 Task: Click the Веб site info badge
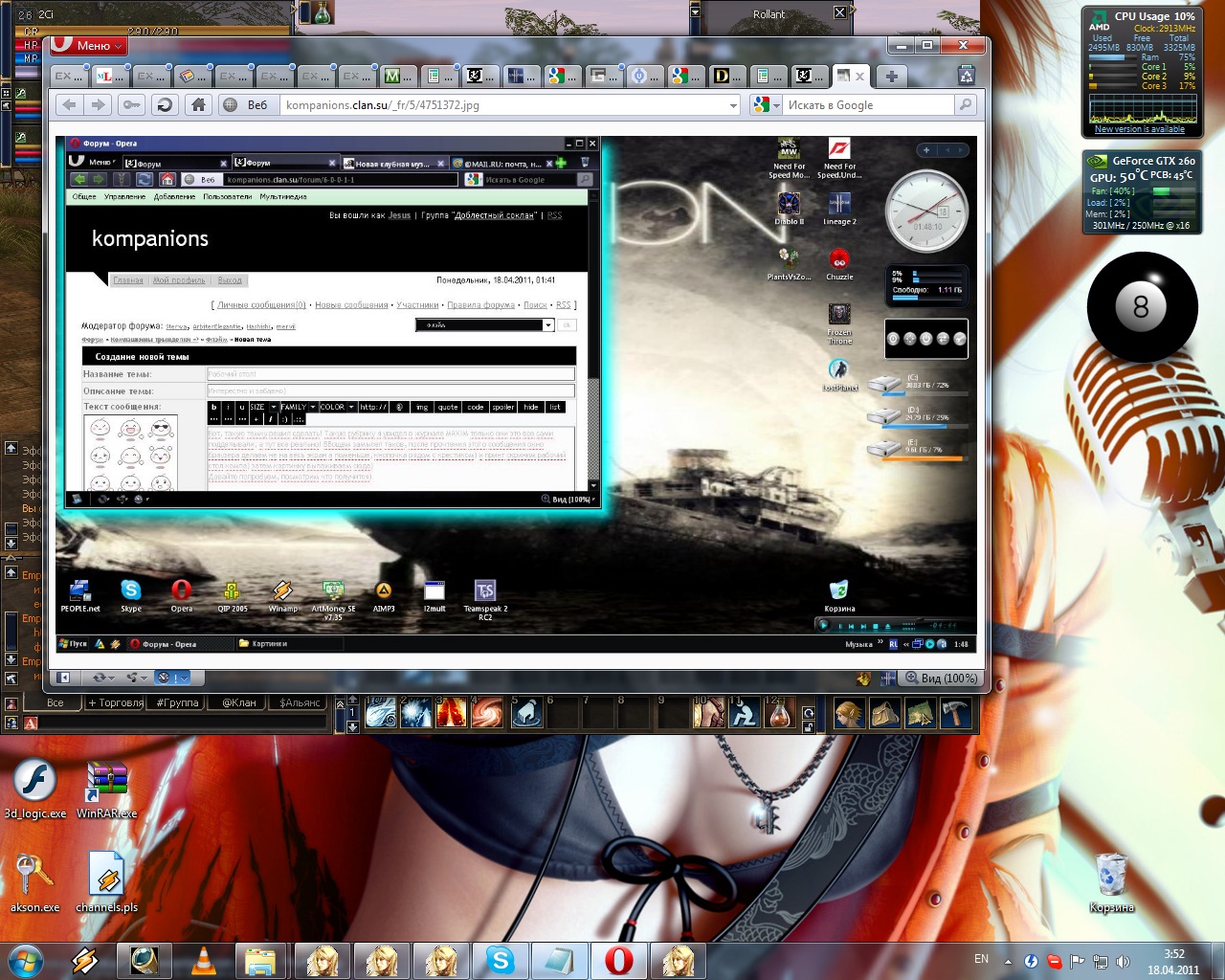[247, 104]
